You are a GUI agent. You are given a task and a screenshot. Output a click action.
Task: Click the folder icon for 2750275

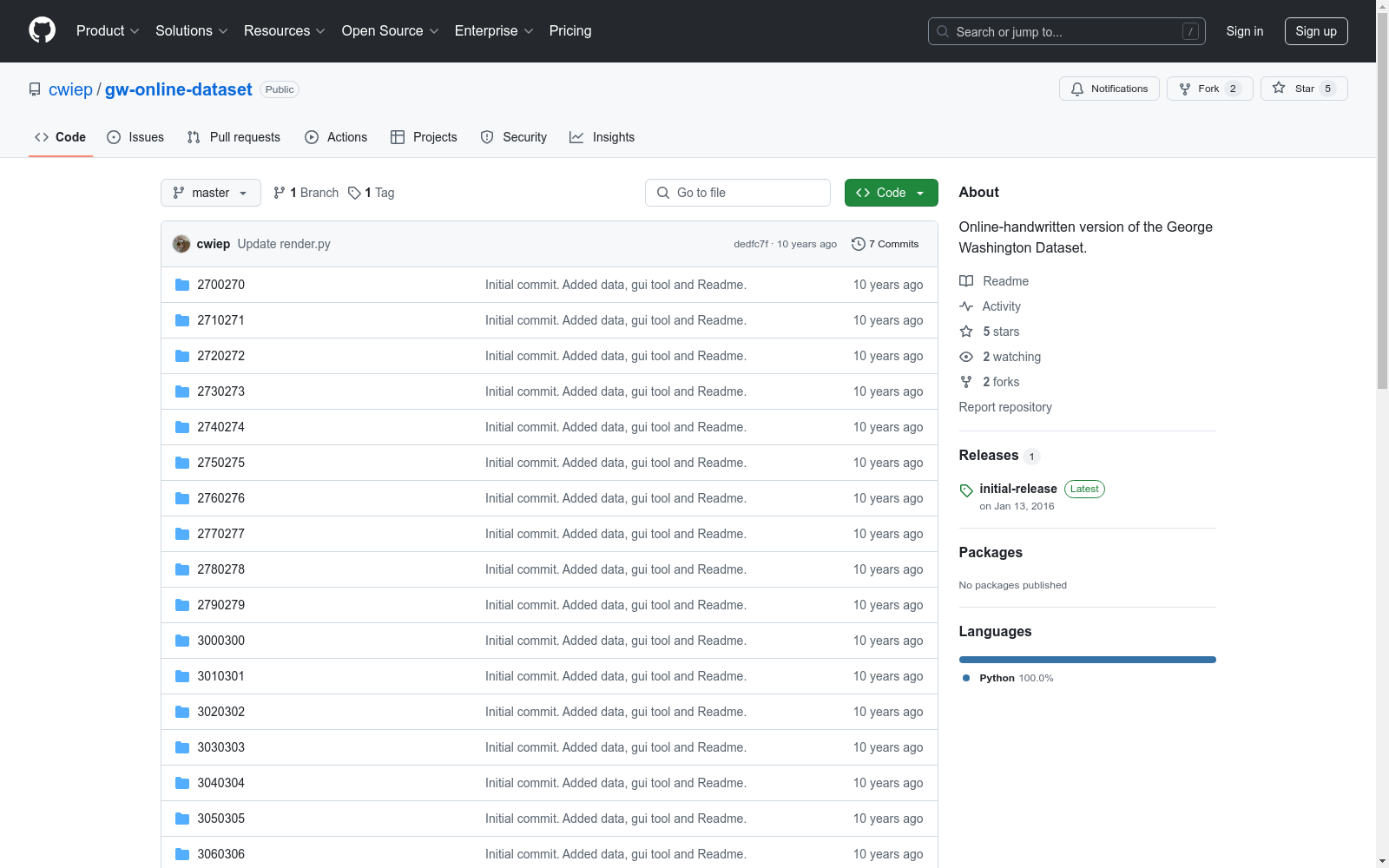coord(182,463)
